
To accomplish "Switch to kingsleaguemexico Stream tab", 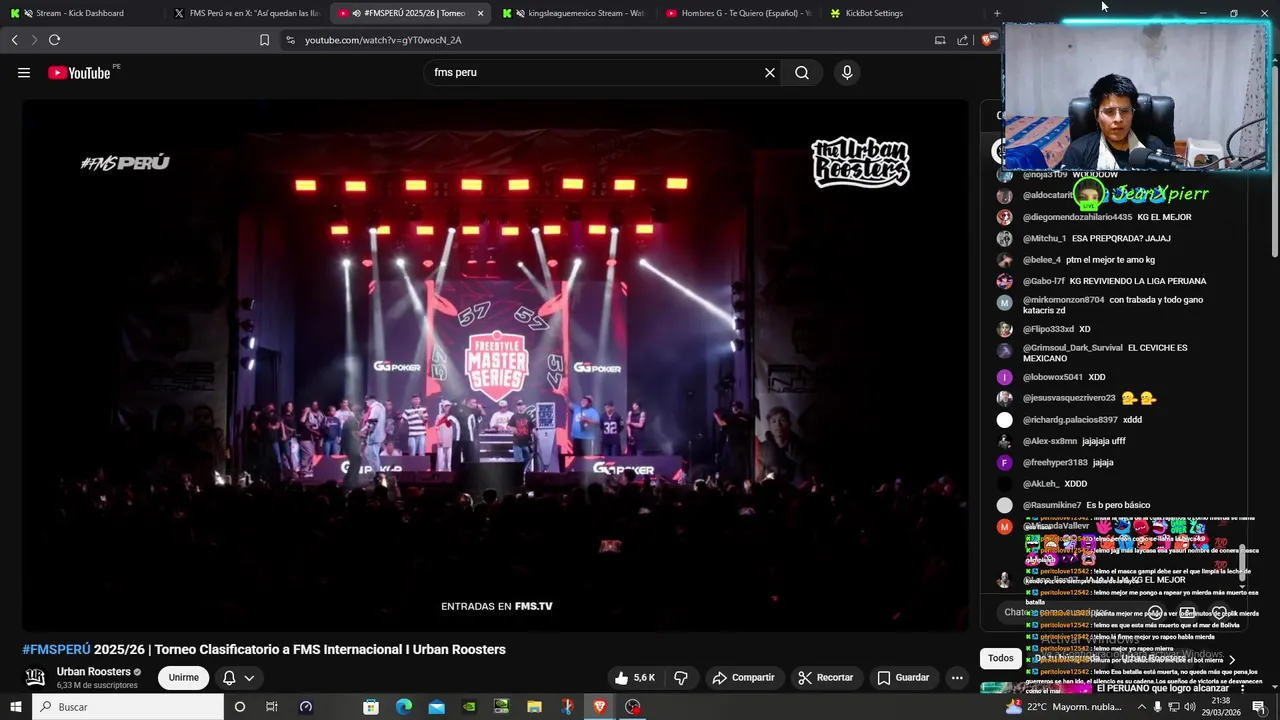I will tap(575, 13).
